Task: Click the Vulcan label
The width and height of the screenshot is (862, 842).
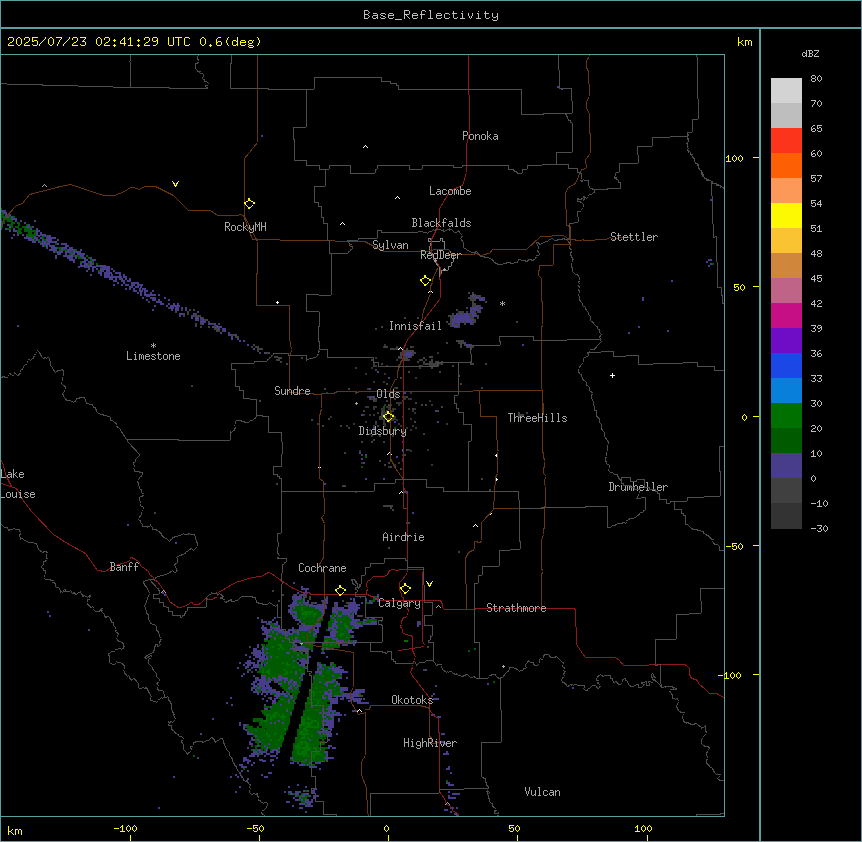Action: (x=543, y=792)
